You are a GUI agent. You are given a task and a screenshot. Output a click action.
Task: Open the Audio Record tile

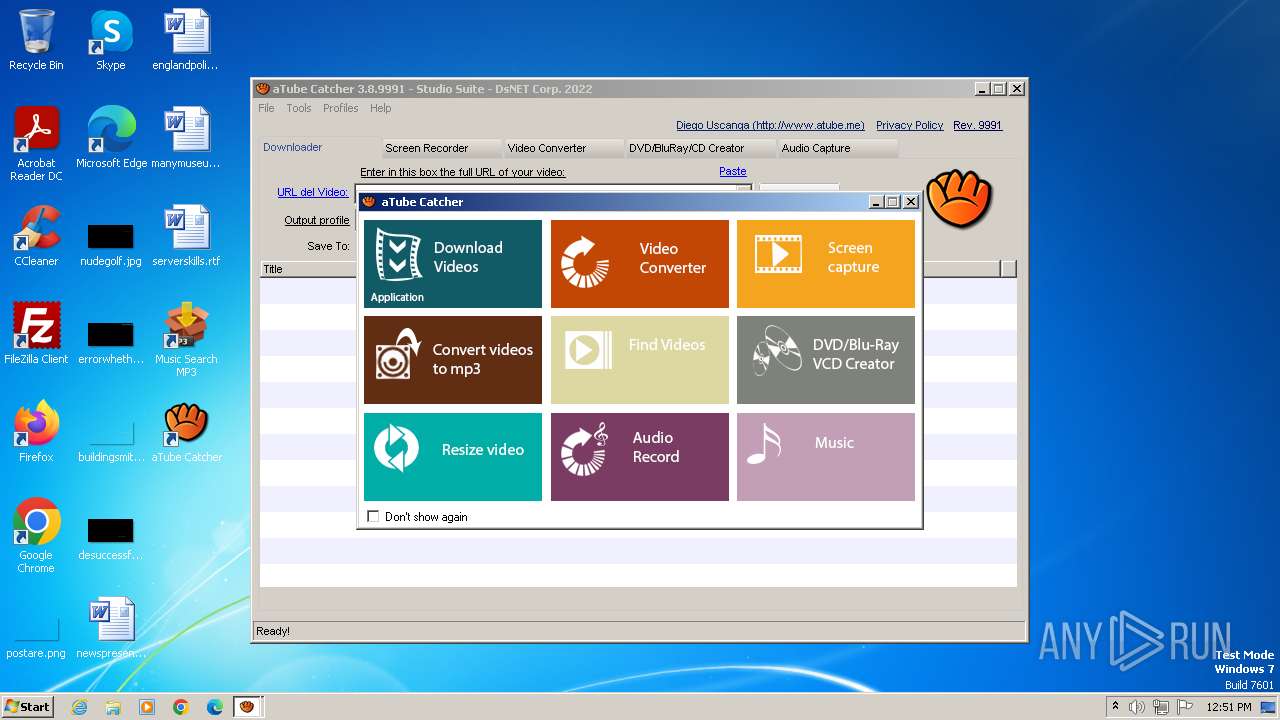tap(640, 457)
